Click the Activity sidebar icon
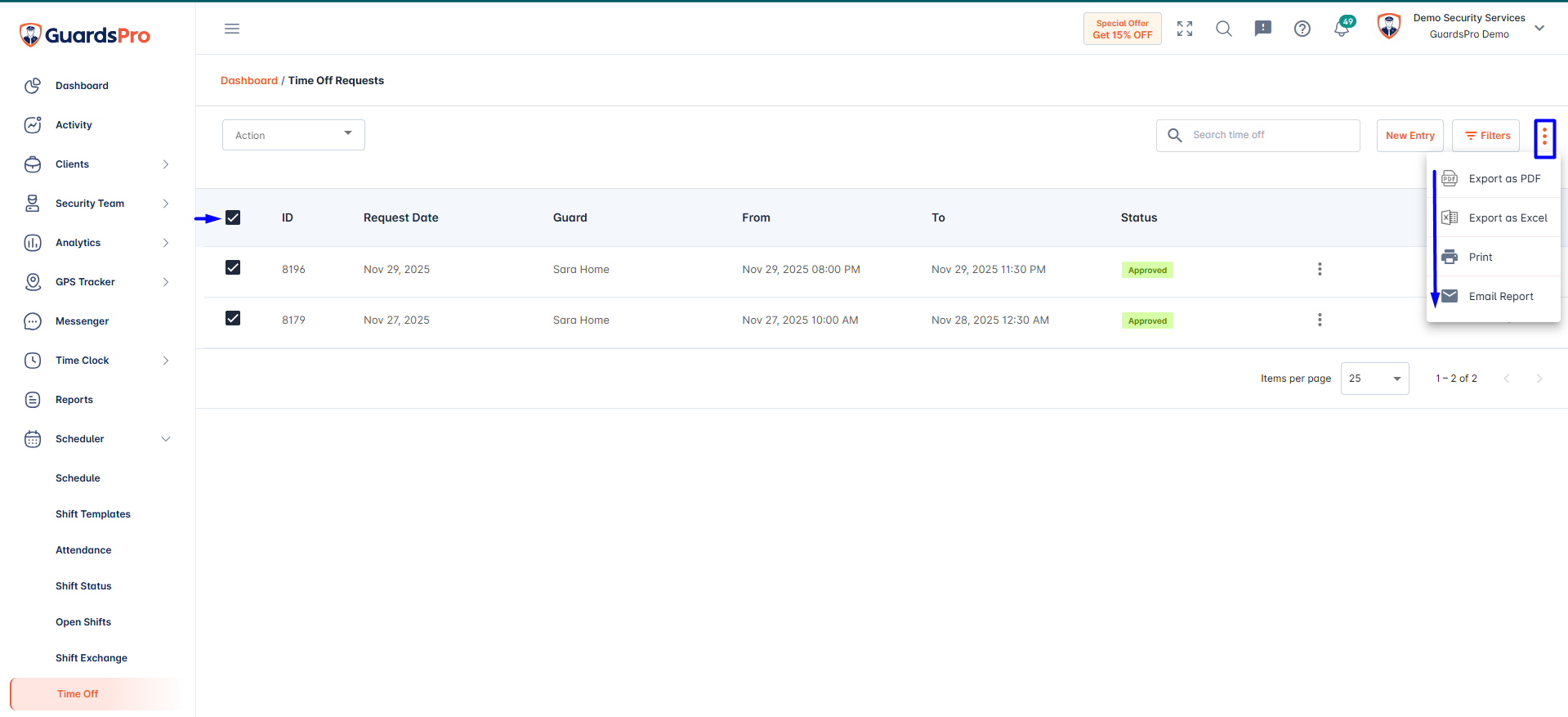1568x717 pixels. [33, 125]
